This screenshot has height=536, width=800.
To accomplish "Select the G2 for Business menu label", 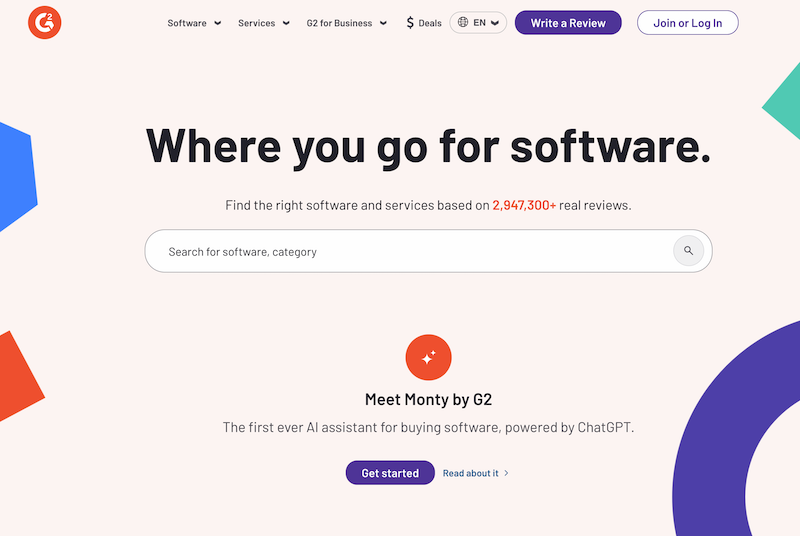I will tap(339, 23).
